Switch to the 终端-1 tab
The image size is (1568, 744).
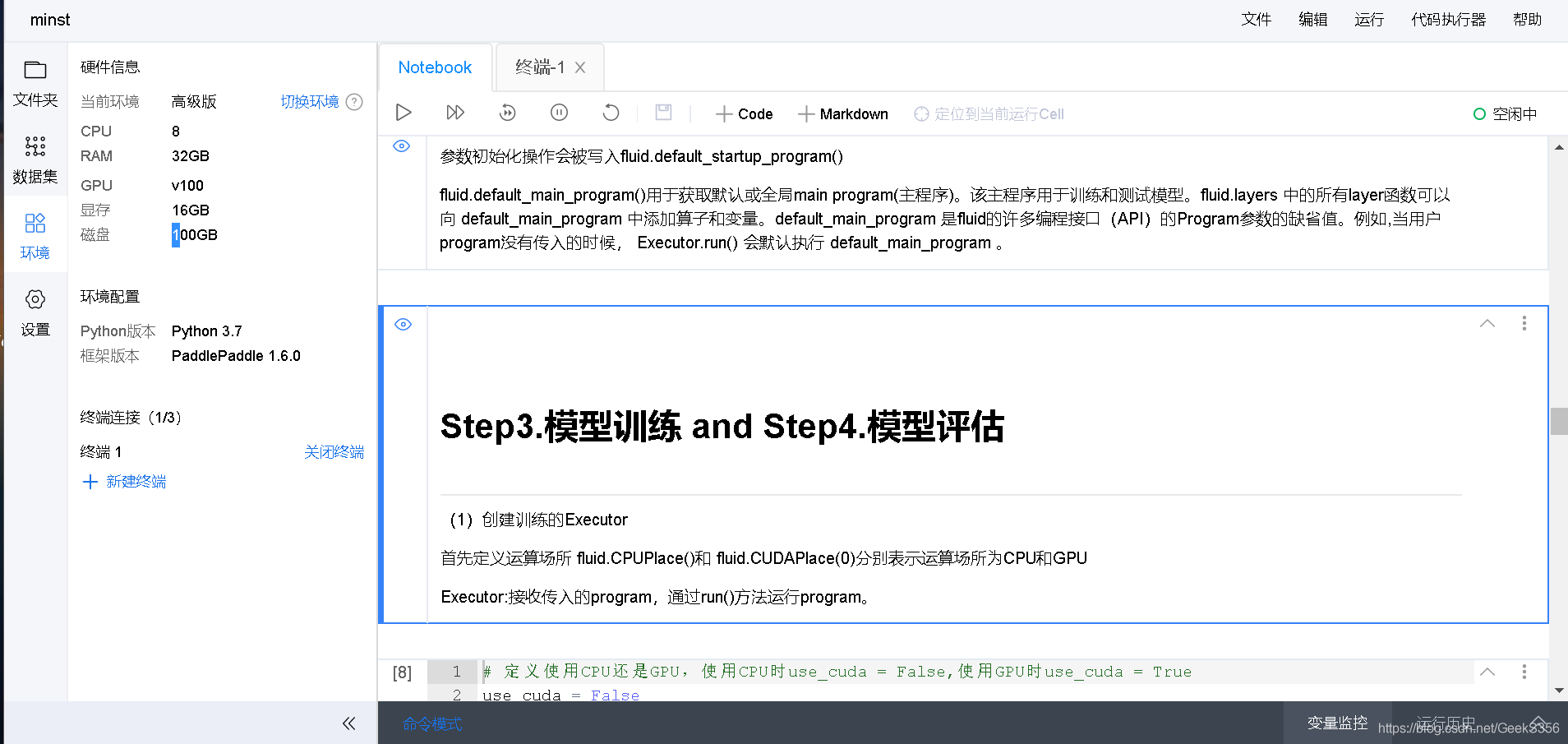pos(540,67)
